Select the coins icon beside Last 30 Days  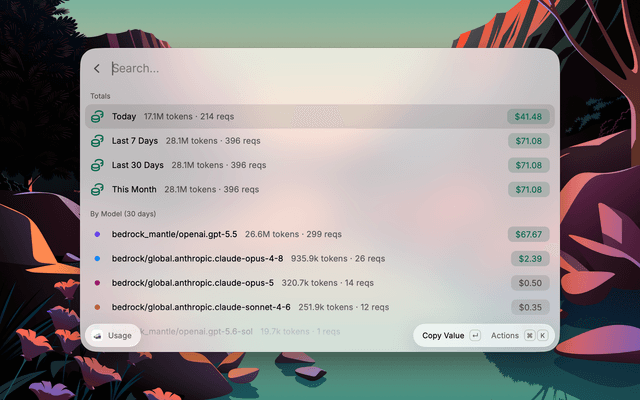pos(97,165)
